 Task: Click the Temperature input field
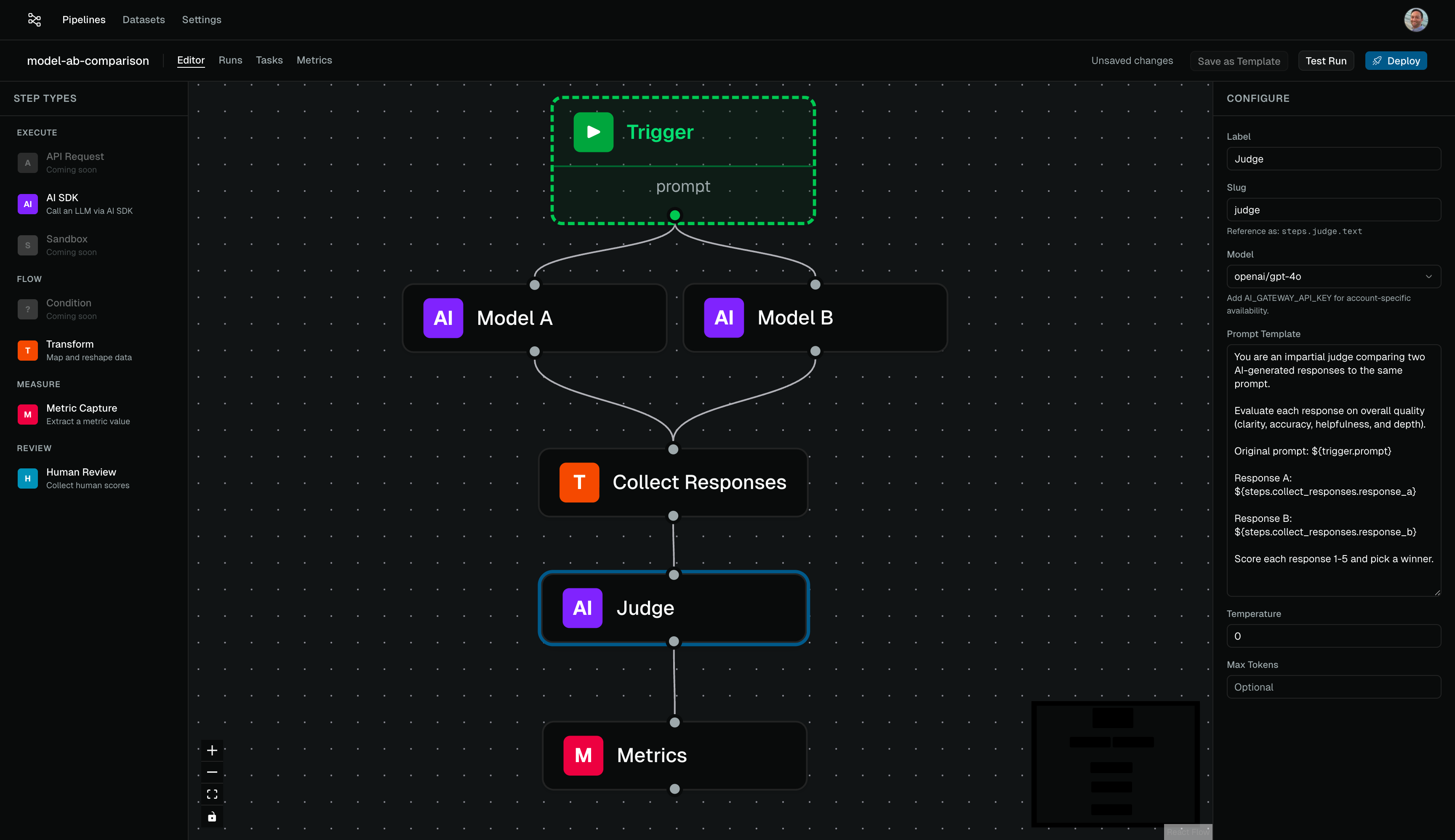click(1333, 636)
